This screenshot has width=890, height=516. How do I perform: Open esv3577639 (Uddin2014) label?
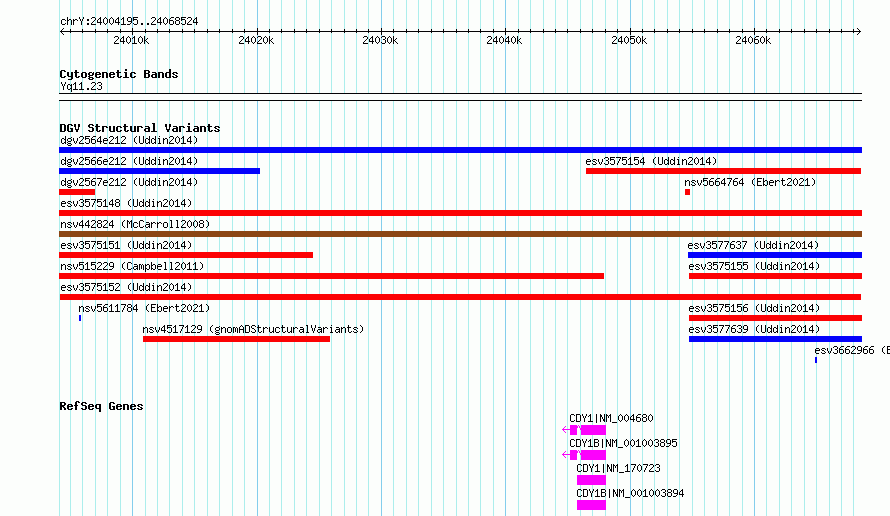click(754, 329)
